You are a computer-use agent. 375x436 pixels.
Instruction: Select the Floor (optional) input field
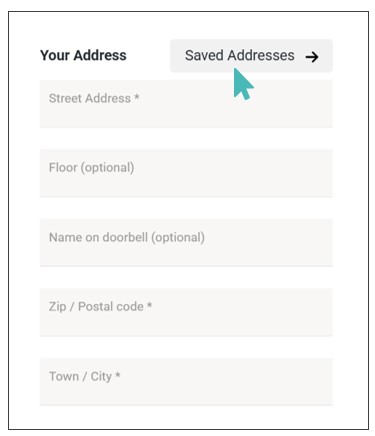(x=186, y=173)
